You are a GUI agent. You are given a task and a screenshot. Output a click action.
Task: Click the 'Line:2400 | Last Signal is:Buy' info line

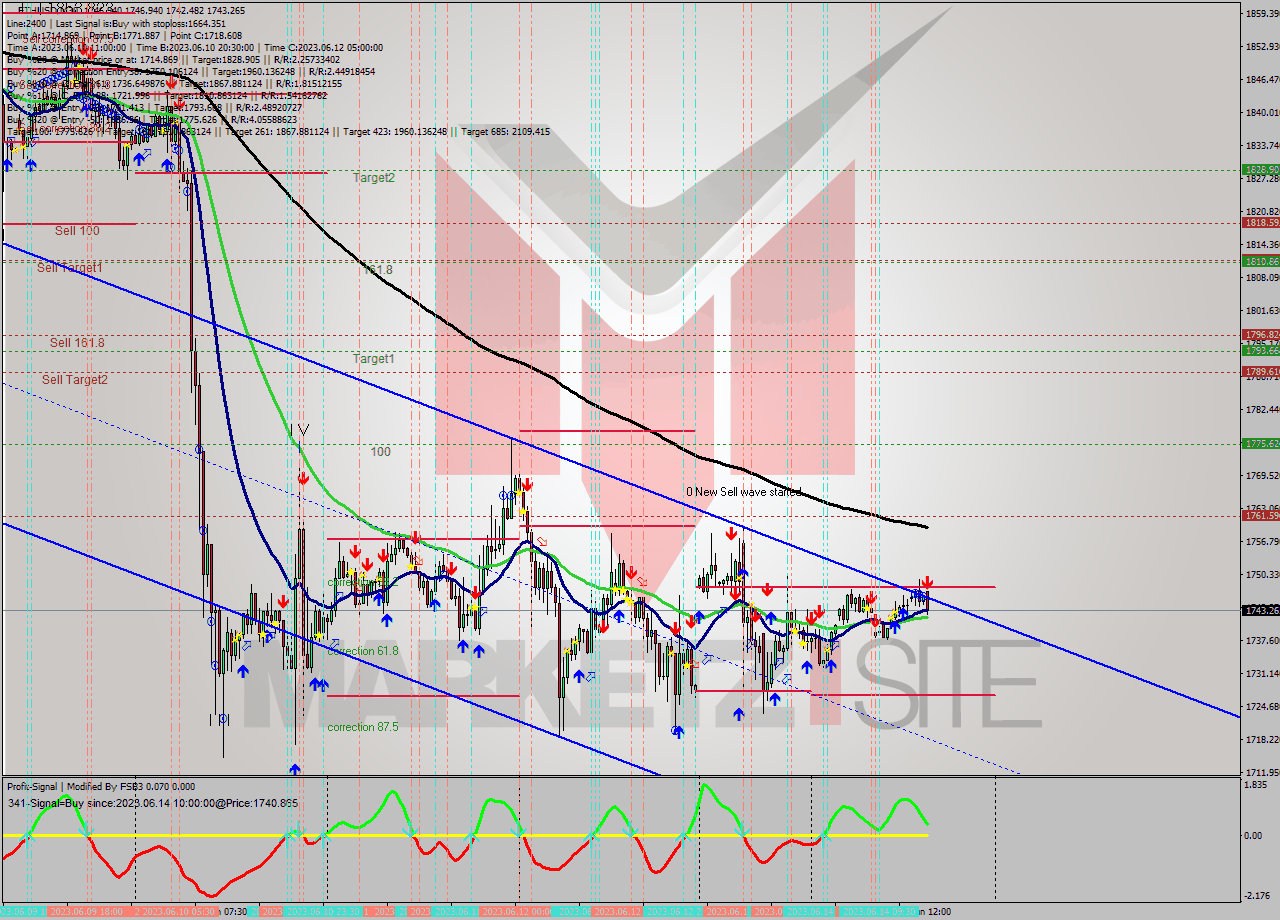(116, 23)
